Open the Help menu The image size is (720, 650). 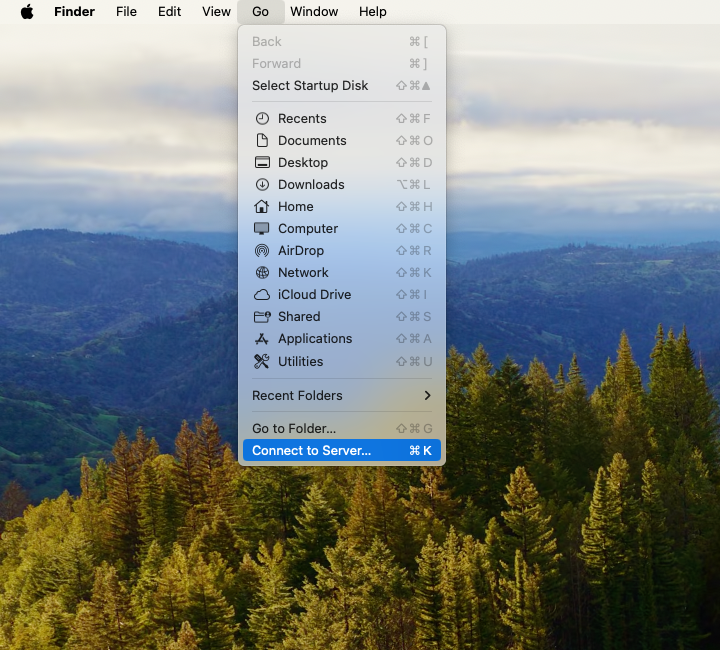pos(372,12)
